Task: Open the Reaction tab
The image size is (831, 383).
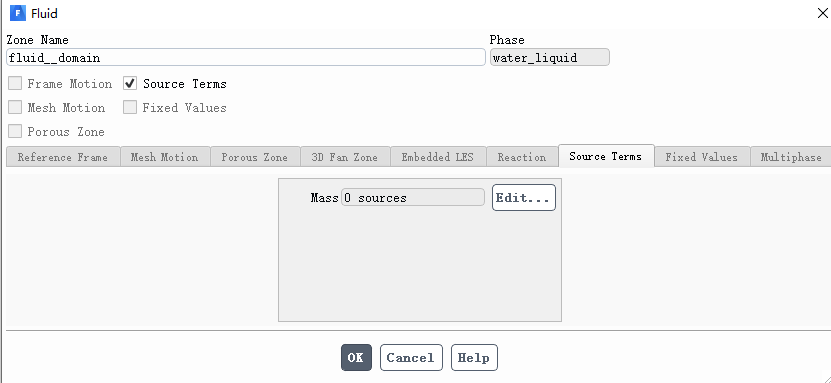Action: [522, 157]
